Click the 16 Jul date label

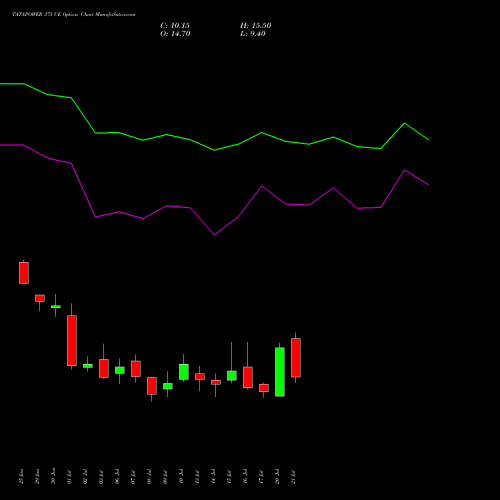point(245,476)
